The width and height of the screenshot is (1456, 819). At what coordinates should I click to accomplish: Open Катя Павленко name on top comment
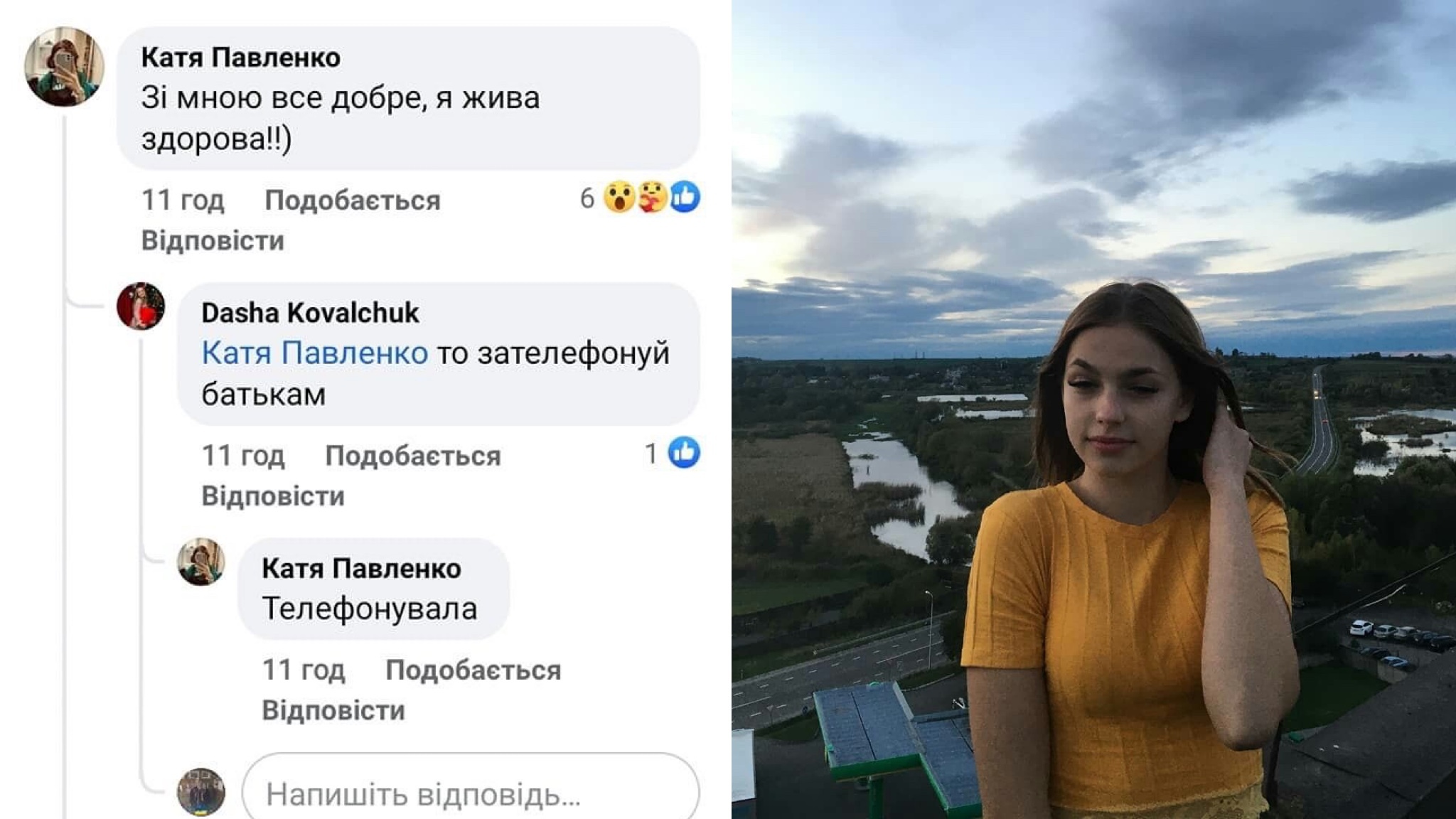pos(240,58)
